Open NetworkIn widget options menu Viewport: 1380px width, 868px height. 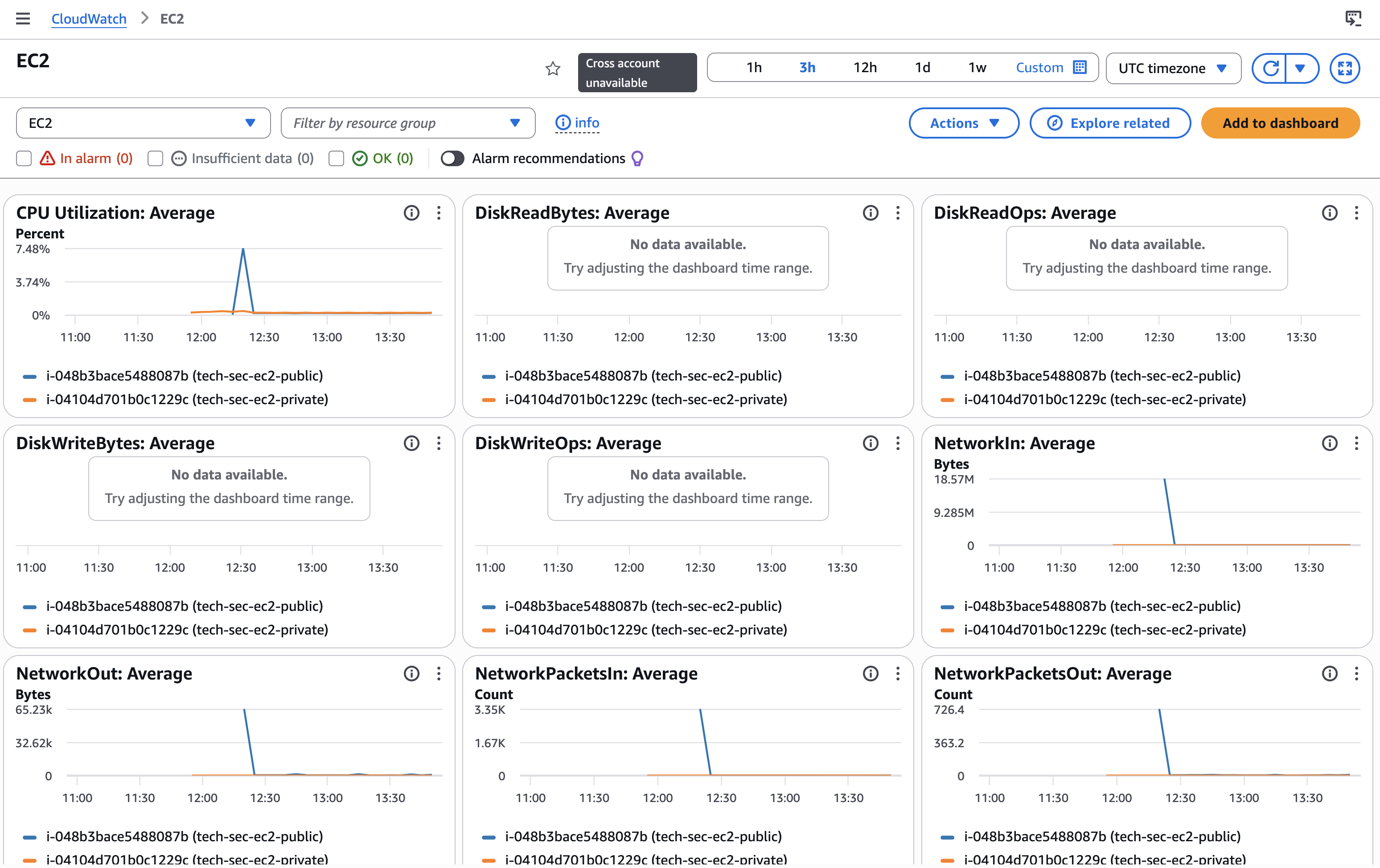point(1356,443)
